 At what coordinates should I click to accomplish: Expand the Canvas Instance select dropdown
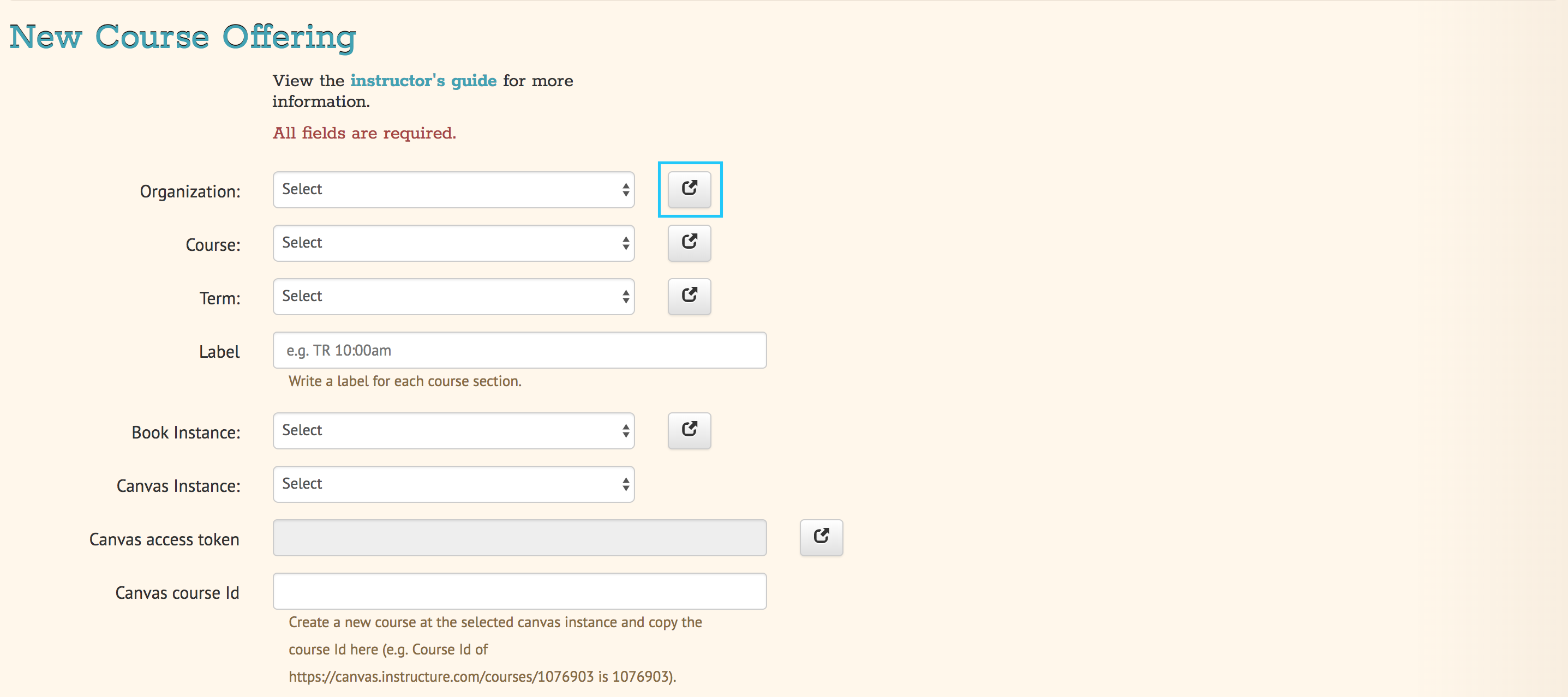tap(453, 484)
